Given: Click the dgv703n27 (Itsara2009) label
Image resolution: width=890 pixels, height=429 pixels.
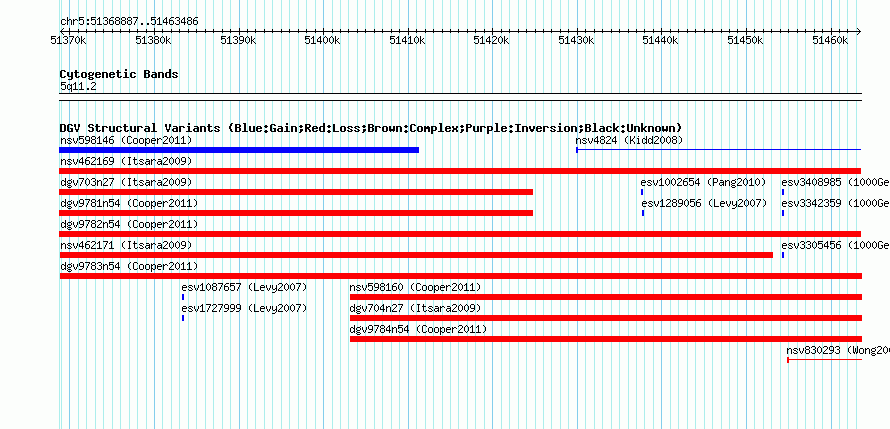Looking at the screenshot, I should point(126,182).
